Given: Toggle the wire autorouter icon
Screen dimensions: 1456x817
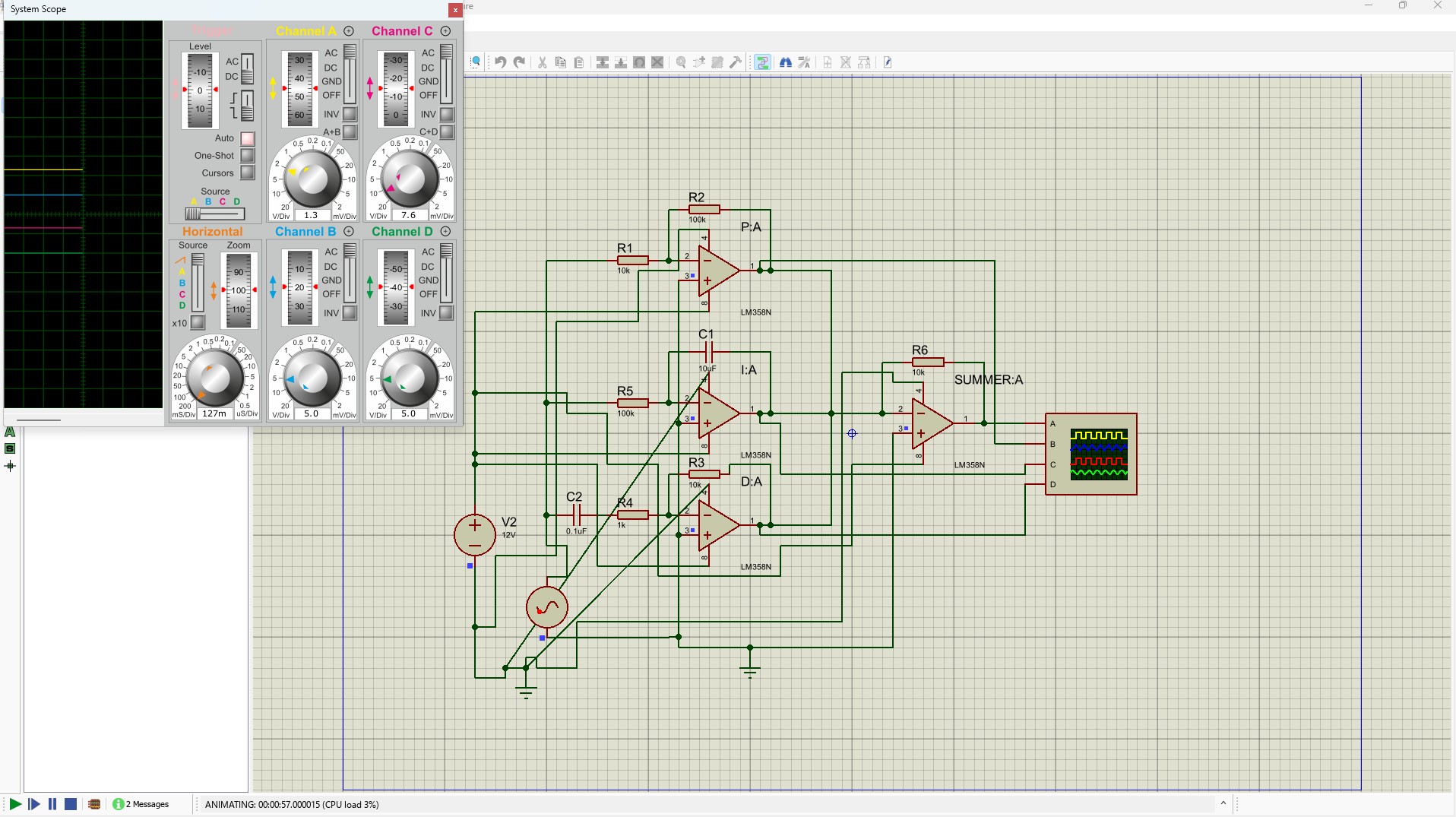Looking at the screenshot, I should coord(762,62).
